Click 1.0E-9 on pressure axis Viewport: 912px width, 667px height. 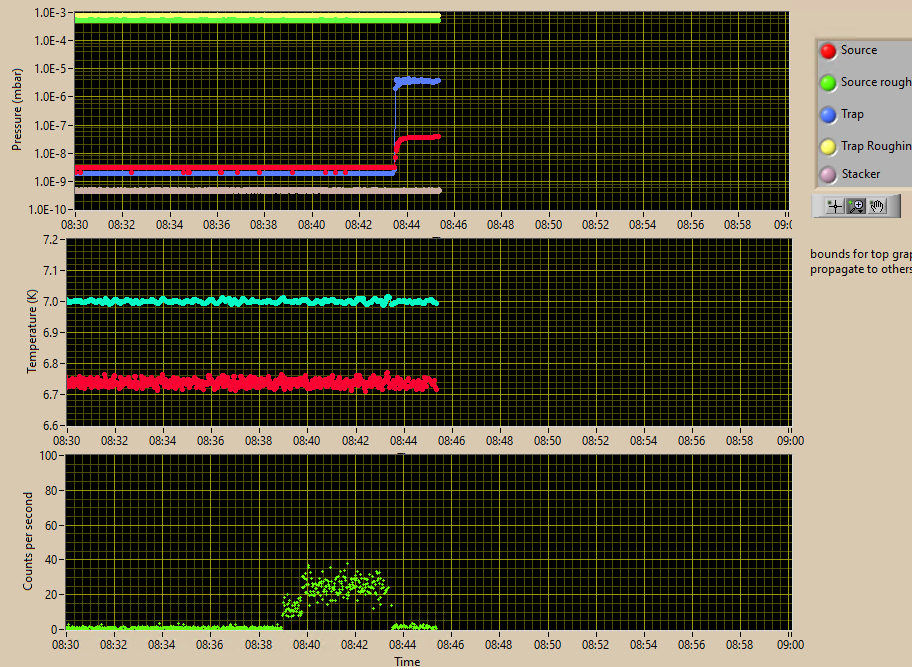pos(51,182)
